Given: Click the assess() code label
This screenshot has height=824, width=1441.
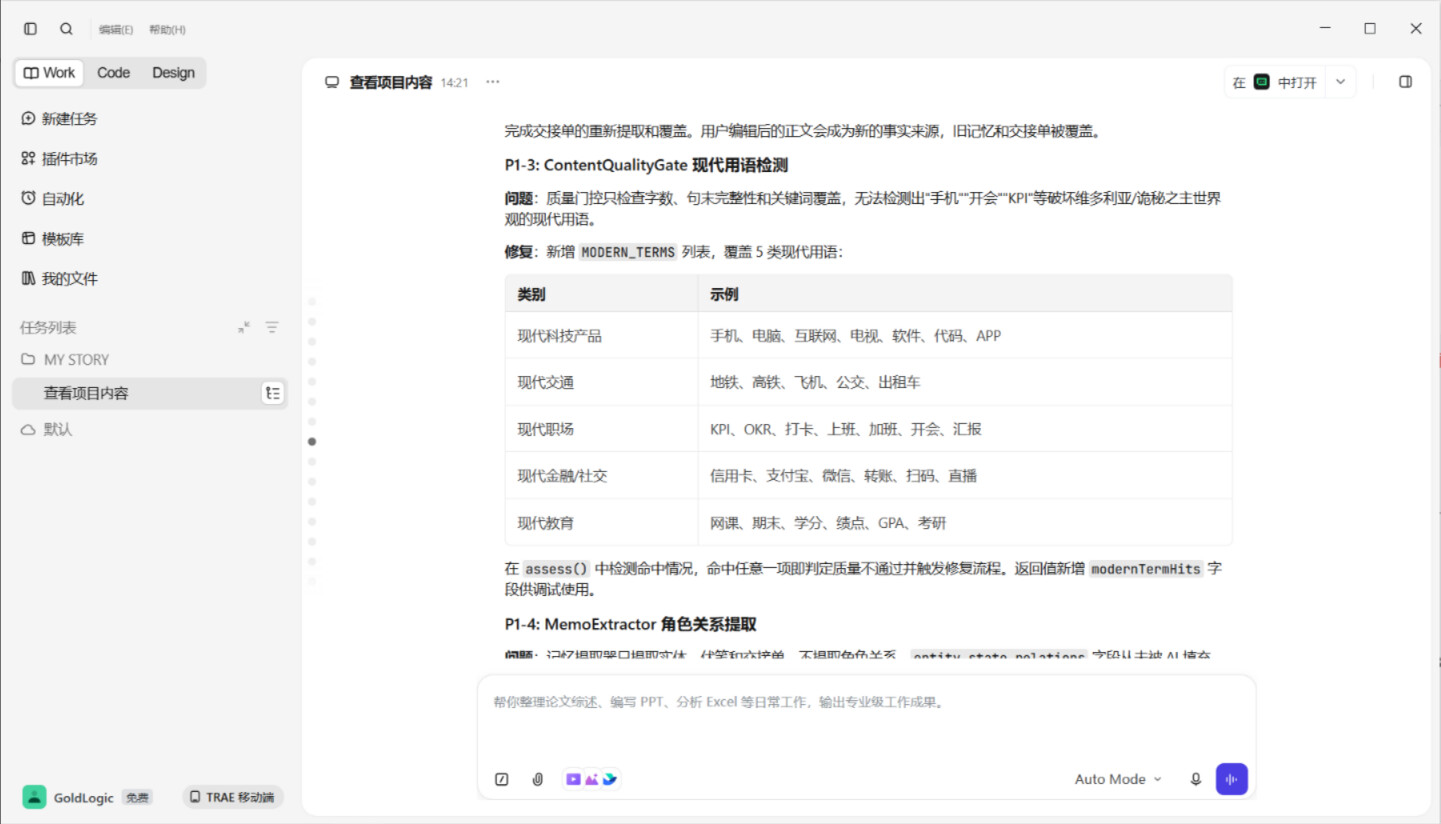Looking at the screenshot, I should 556,569.
